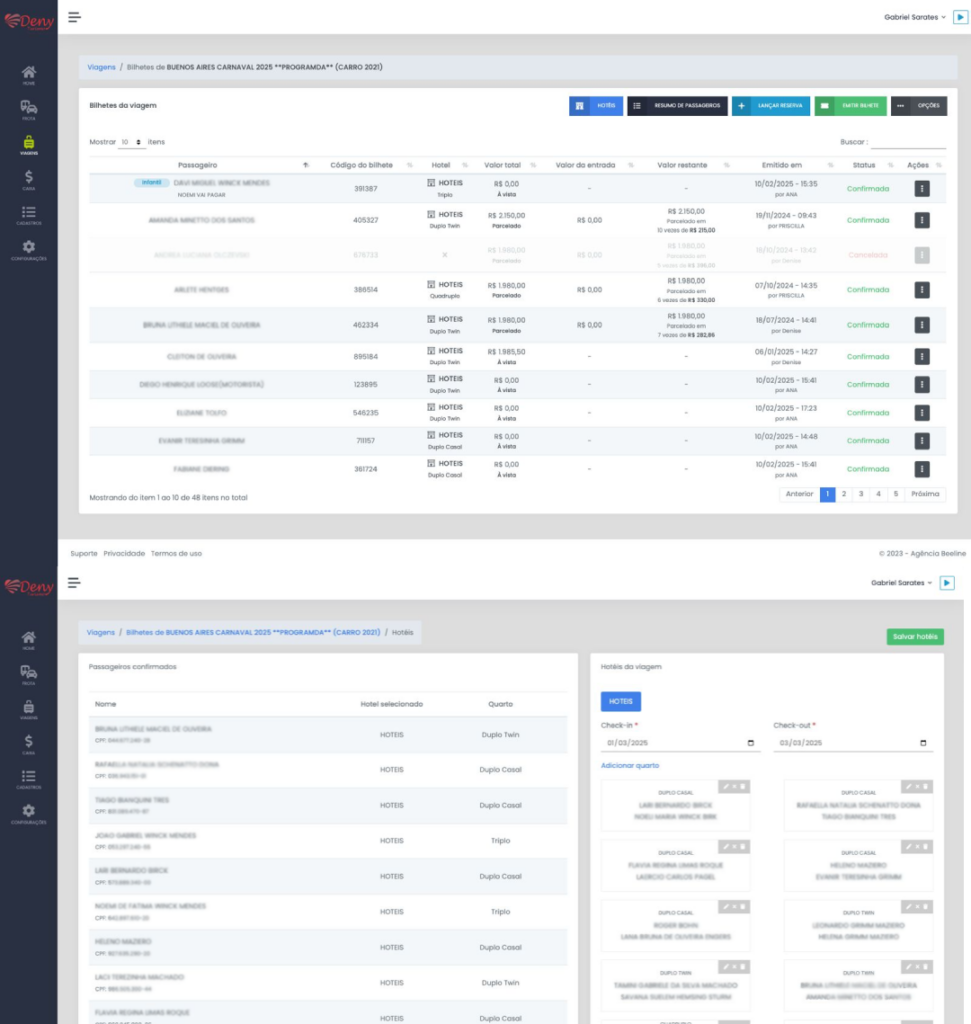
Task: Open the Opções dropdown button
Action: (x=918, y=105)
